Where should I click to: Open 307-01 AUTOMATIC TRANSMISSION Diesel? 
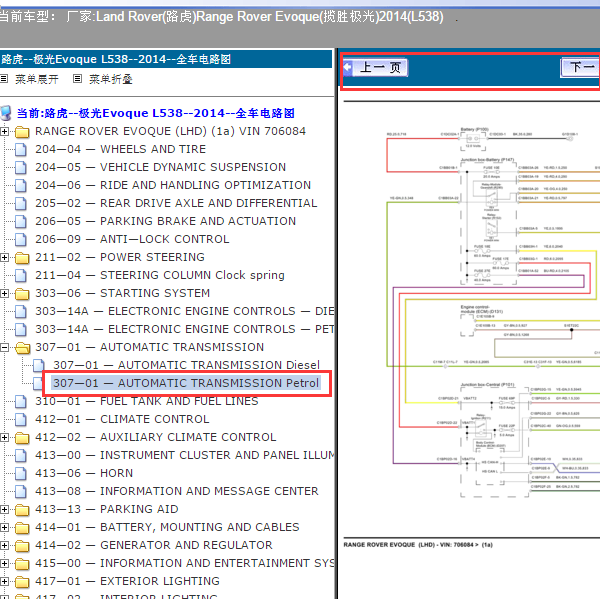tap(186, 365)
